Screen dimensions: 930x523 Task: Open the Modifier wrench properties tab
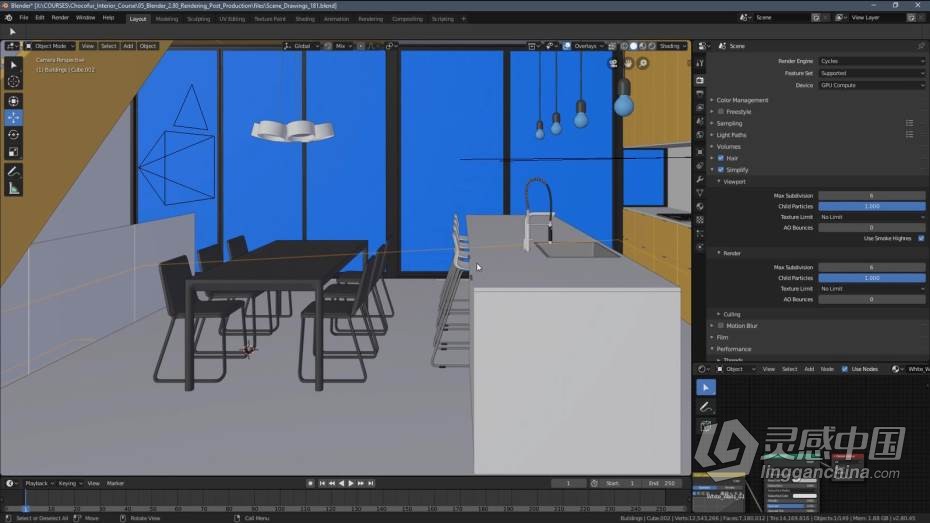pyautogui.click(x=700, y=179)
